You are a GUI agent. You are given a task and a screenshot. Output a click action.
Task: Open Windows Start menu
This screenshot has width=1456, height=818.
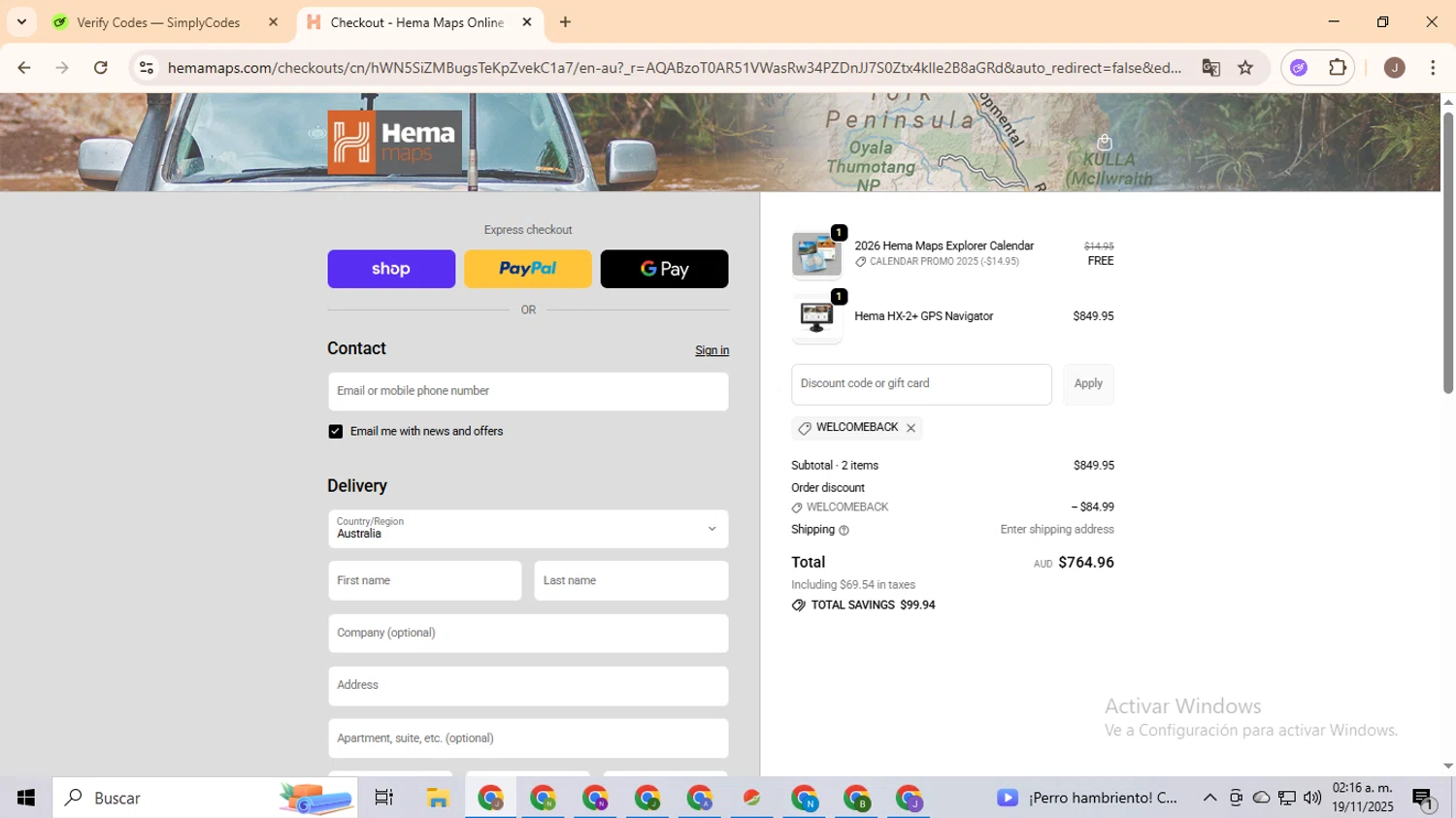point(26,798)
